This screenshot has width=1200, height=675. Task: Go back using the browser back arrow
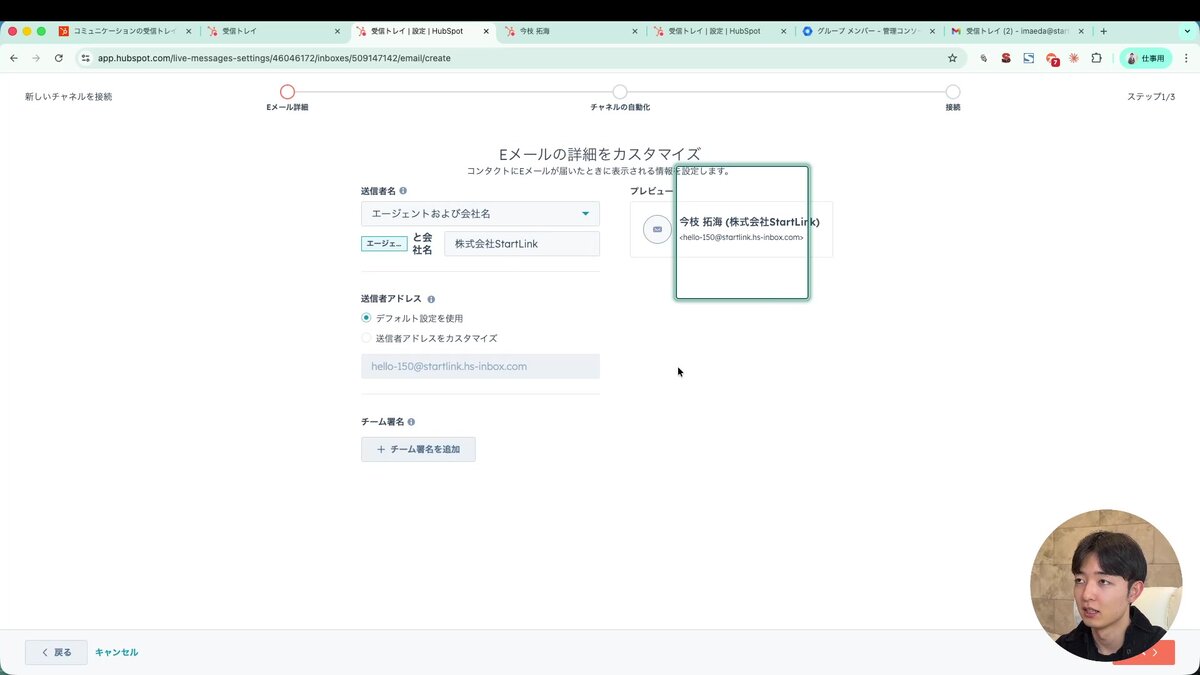(x=13, y=58)
